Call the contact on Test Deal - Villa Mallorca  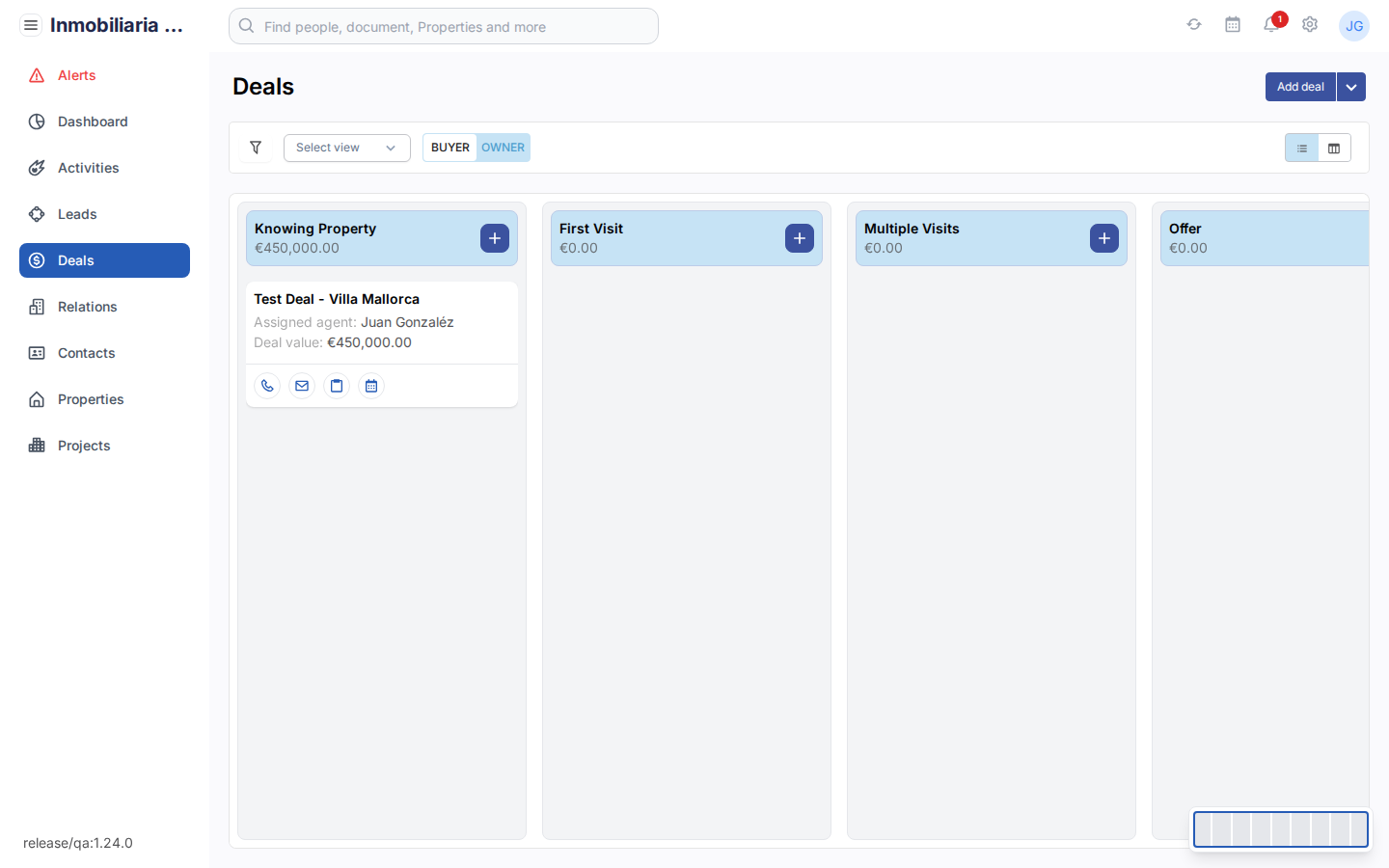point(267,385)
